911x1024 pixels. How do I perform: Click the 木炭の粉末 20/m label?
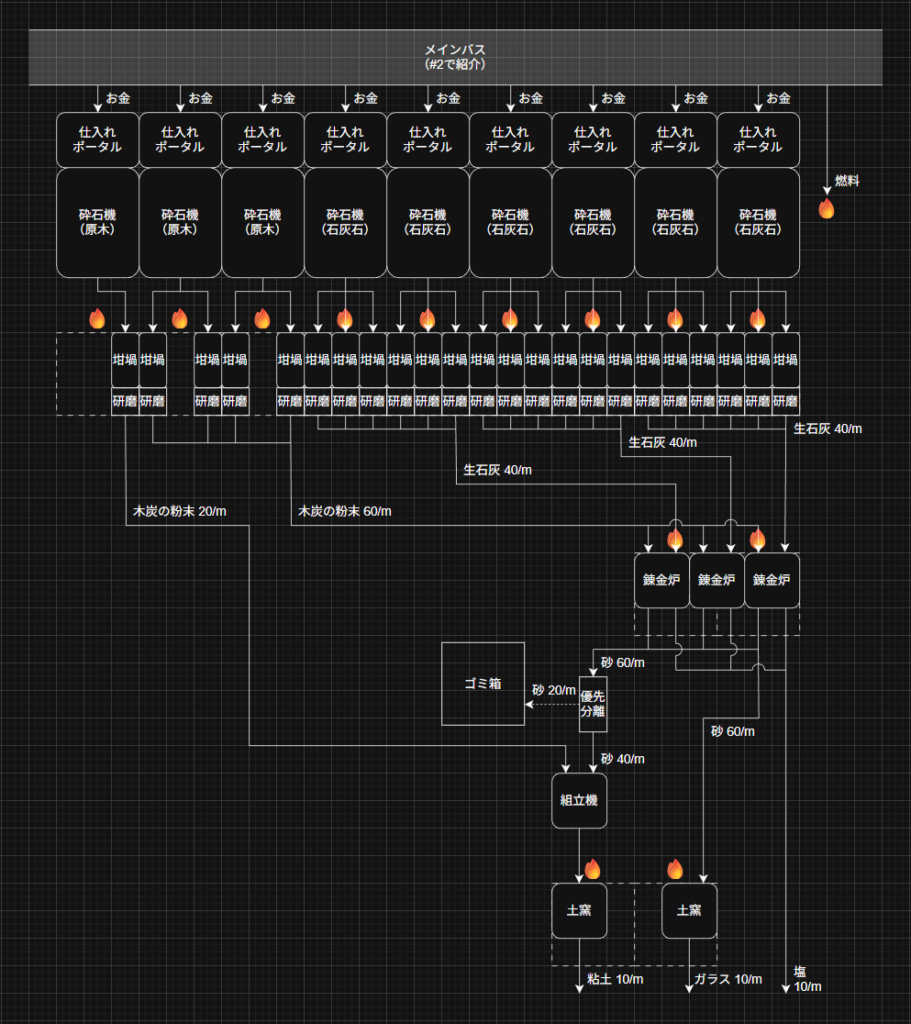[179, 511]
